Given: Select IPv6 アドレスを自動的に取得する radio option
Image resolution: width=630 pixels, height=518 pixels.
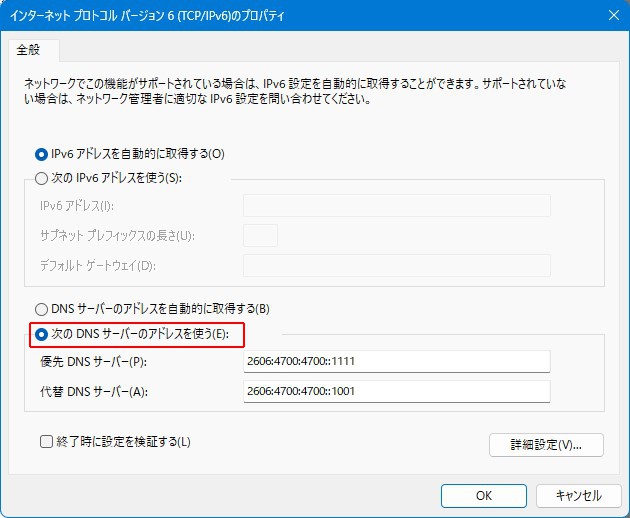Looking at the screenshot, I should click(x=42, y=154).
